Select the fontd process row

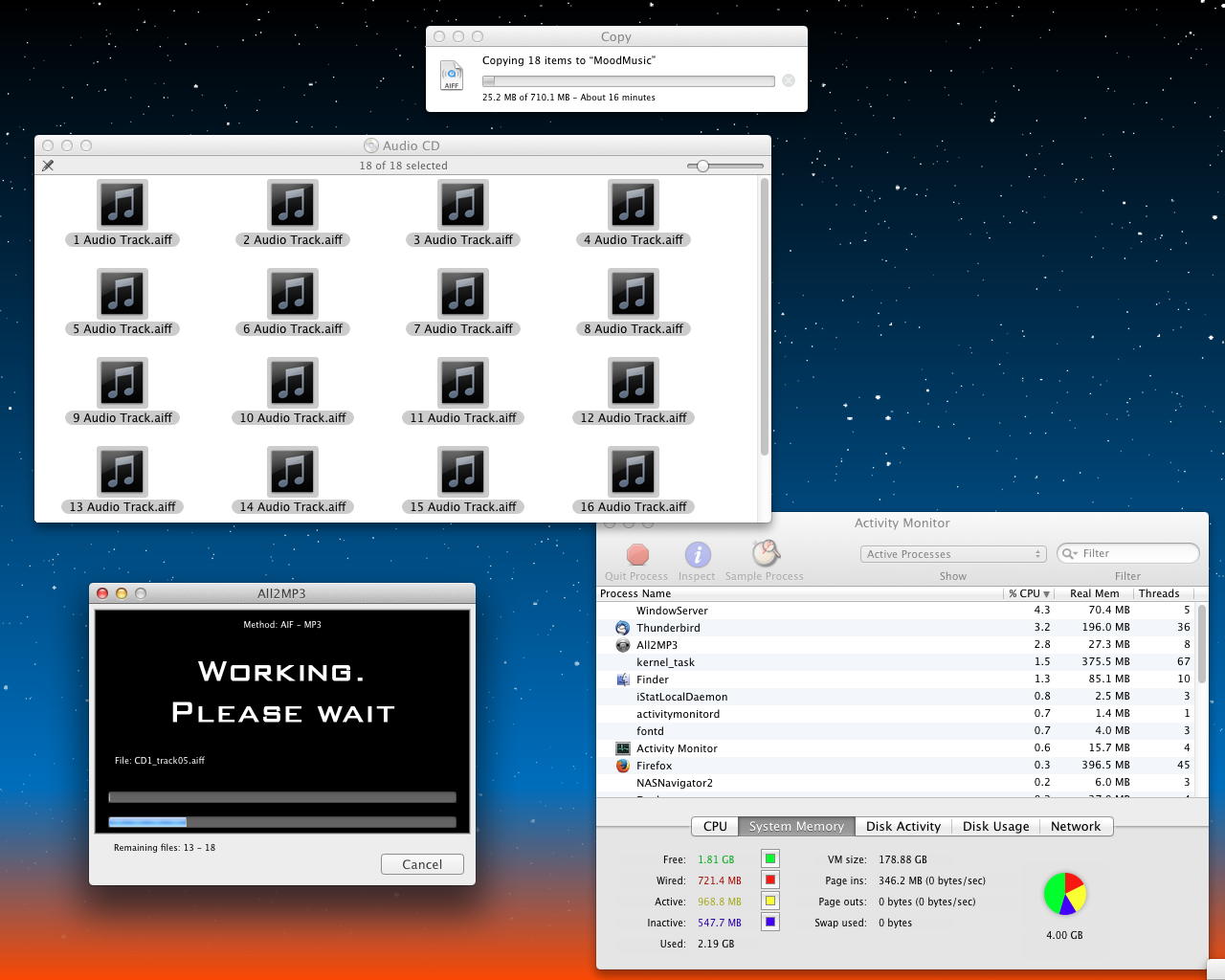pos(895,731)
